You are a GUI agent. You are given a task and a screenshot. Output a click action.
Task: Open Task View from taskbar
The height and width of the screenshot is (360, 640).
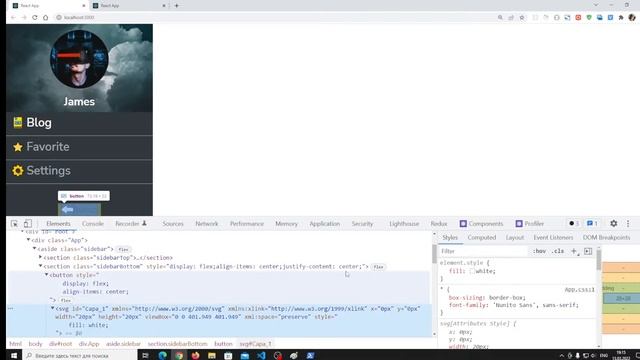pos(145,356)
